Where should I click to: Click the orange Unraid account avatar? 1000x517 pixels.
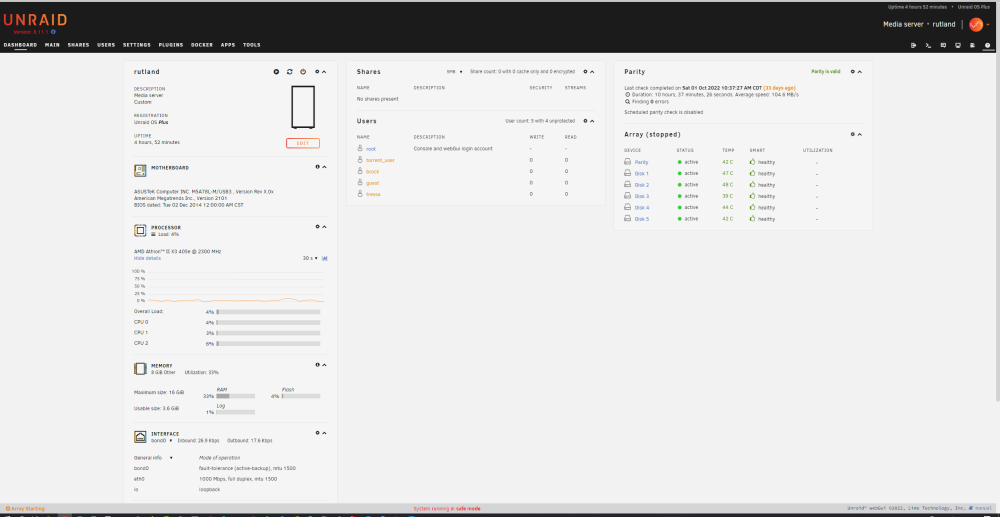(x=976, y=24)
